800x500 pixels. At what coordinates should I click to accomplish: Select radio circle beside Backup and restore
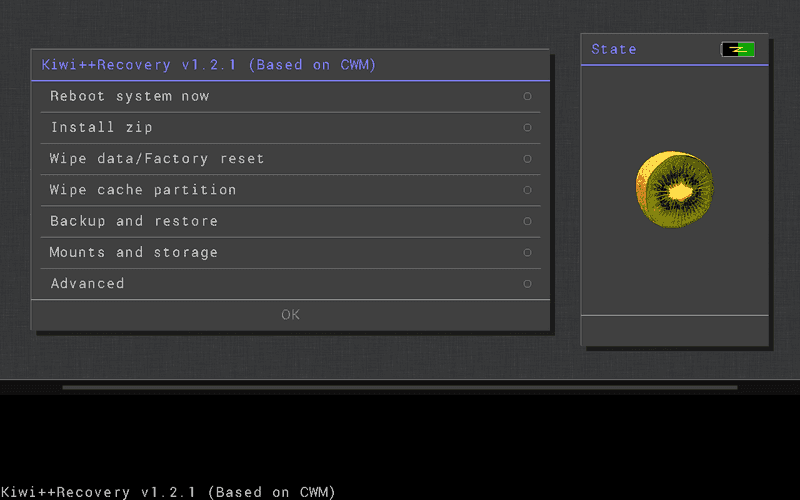pyautogui.click(x=528, y=221)
